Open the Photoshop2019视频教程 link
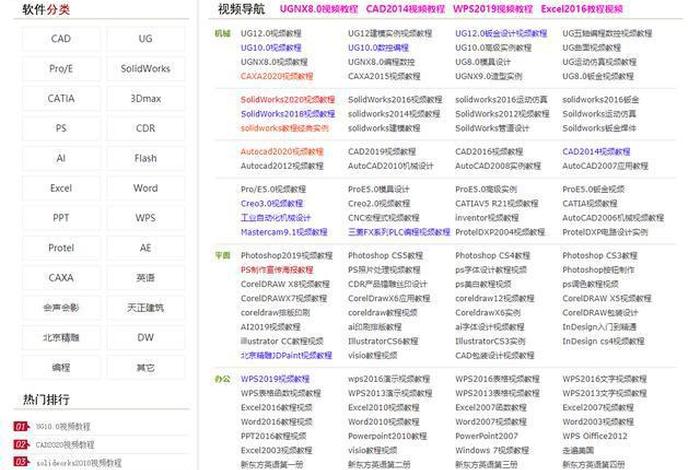 287,256
